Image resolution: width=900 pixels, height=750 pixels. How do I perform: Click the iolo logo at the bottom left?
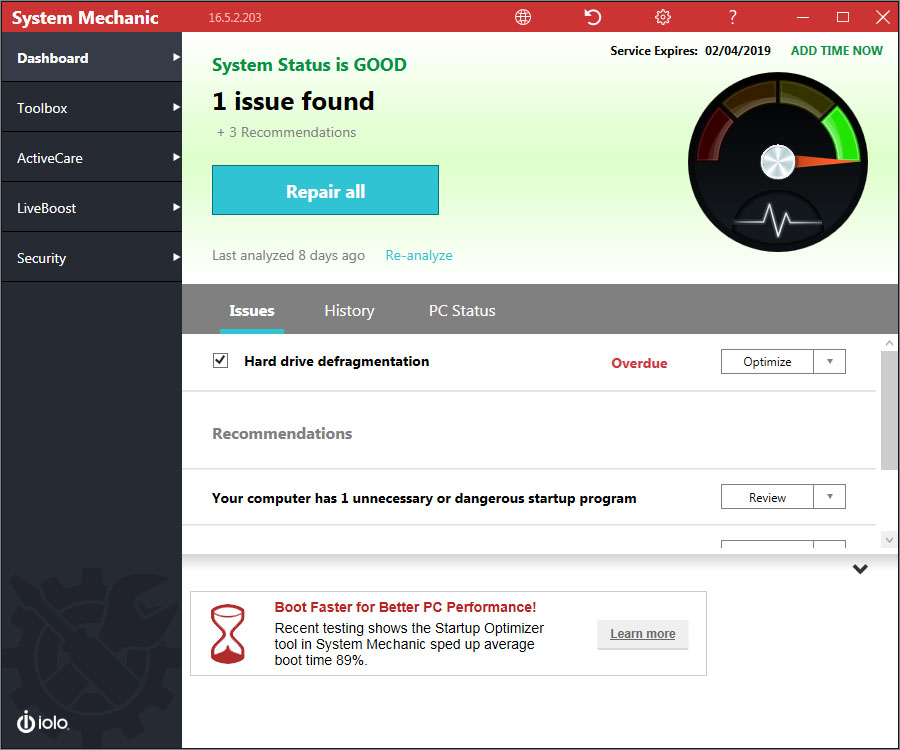point(42,722)
